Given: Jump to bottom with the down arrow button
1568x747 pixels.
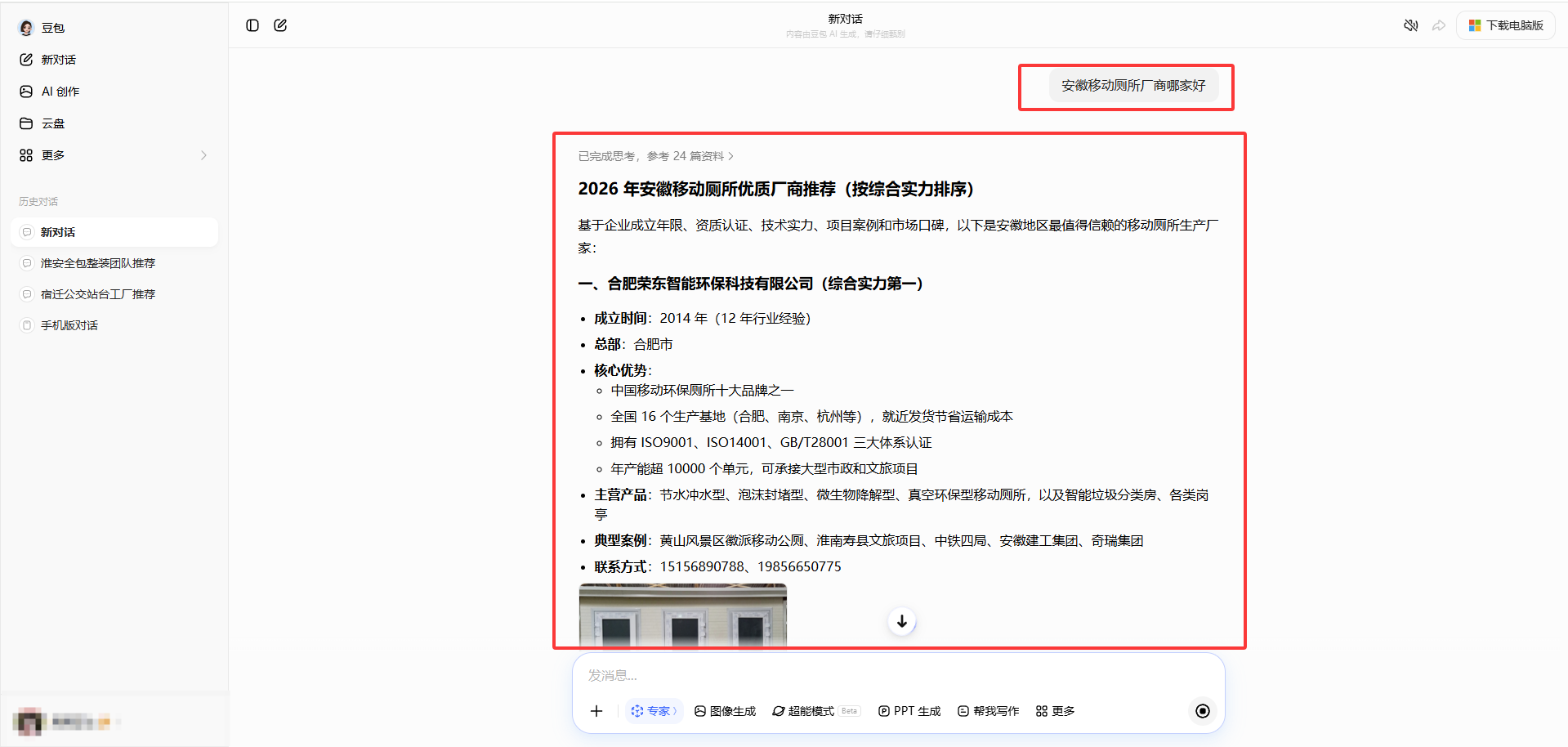Looking at the screenshot, I should (902, 621).
